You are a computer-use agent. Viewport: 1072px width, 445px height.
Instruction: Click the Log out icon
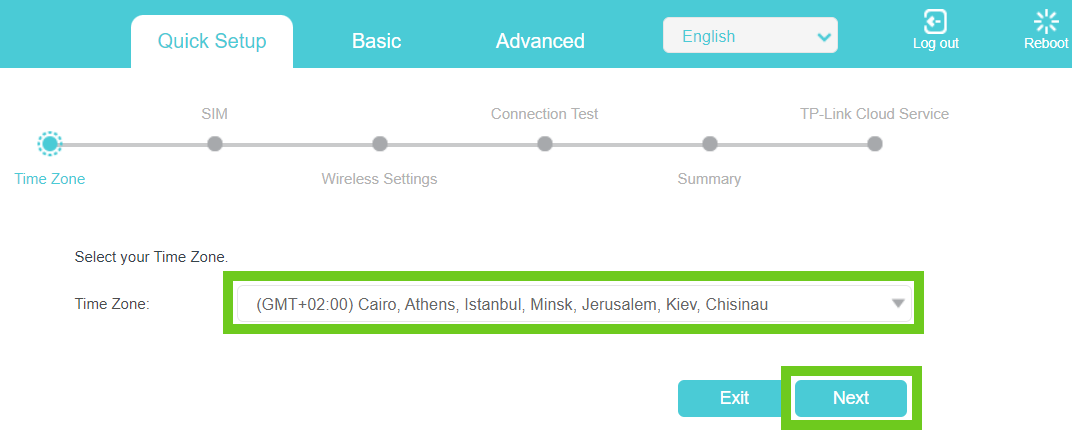[935, 21]
